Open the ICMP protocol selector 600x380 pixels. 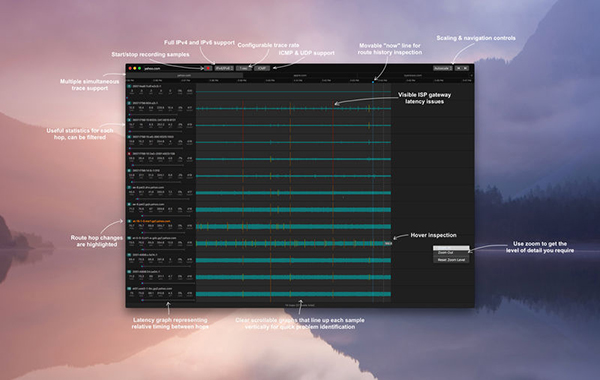click(x=262, y=68)
